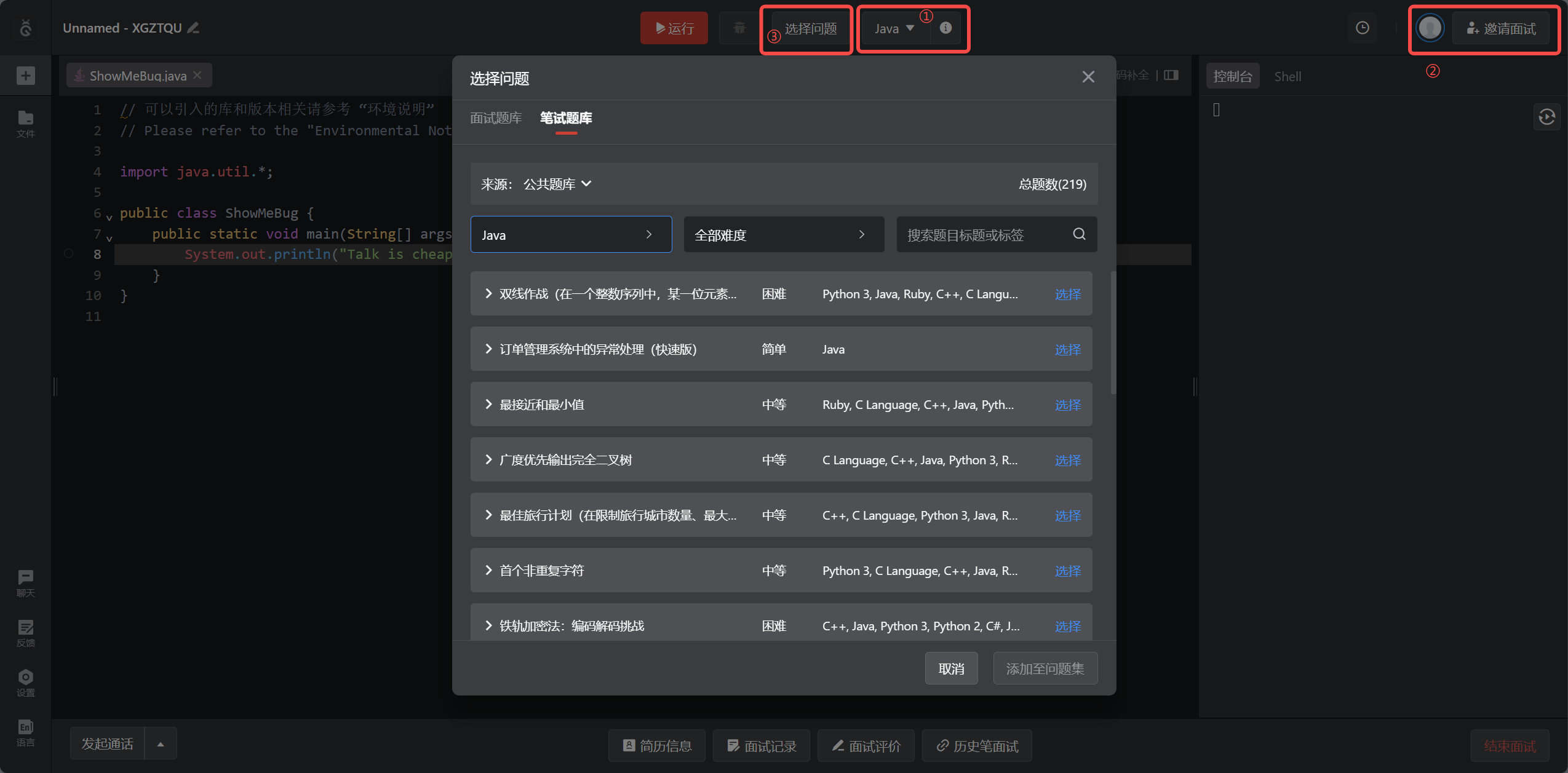Open the chat panel in sidebar

[x=25, y=582]
